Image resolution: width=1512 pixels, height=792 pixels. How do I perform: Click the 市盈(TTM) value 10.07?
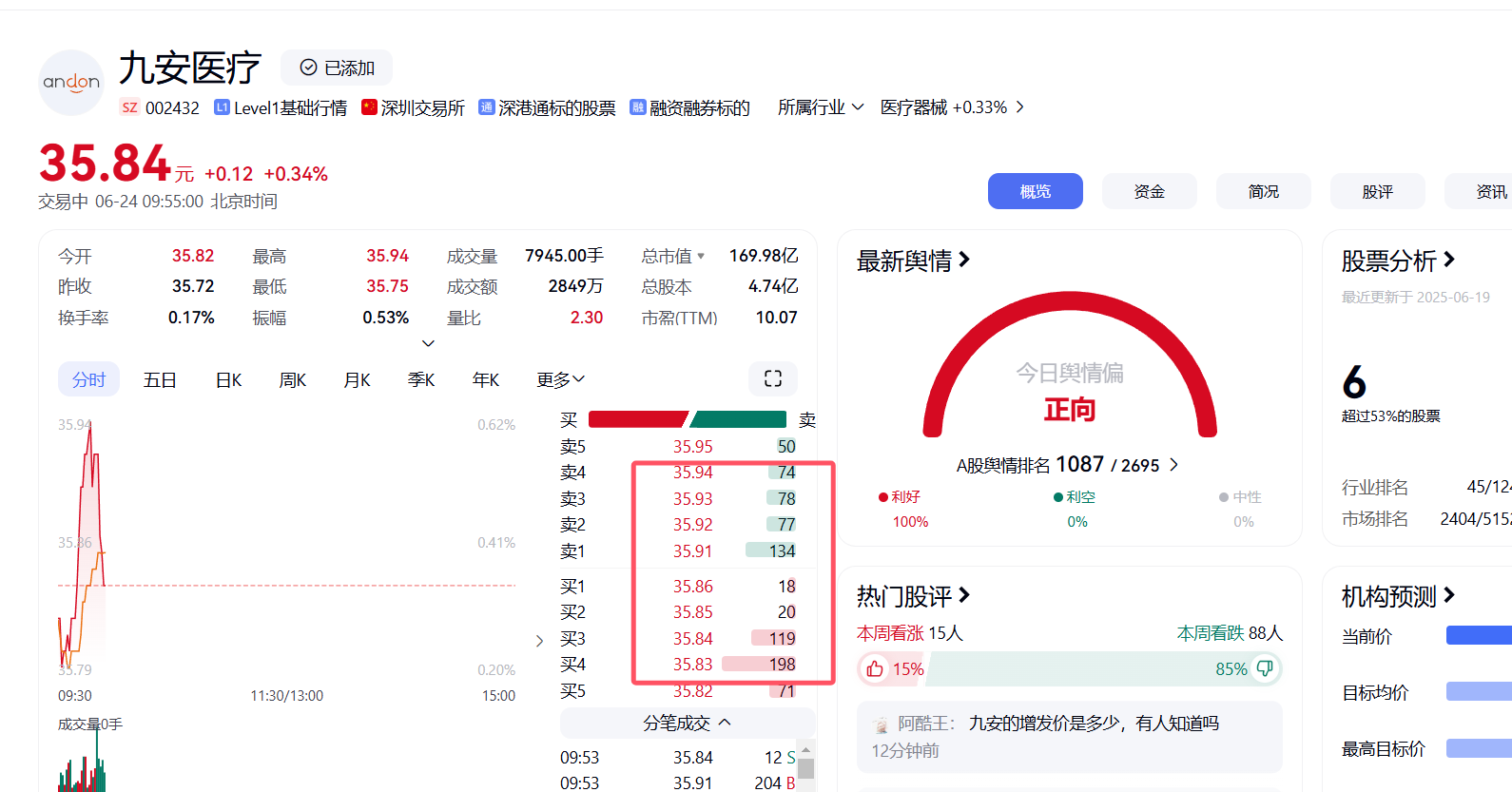pos(777,318)
